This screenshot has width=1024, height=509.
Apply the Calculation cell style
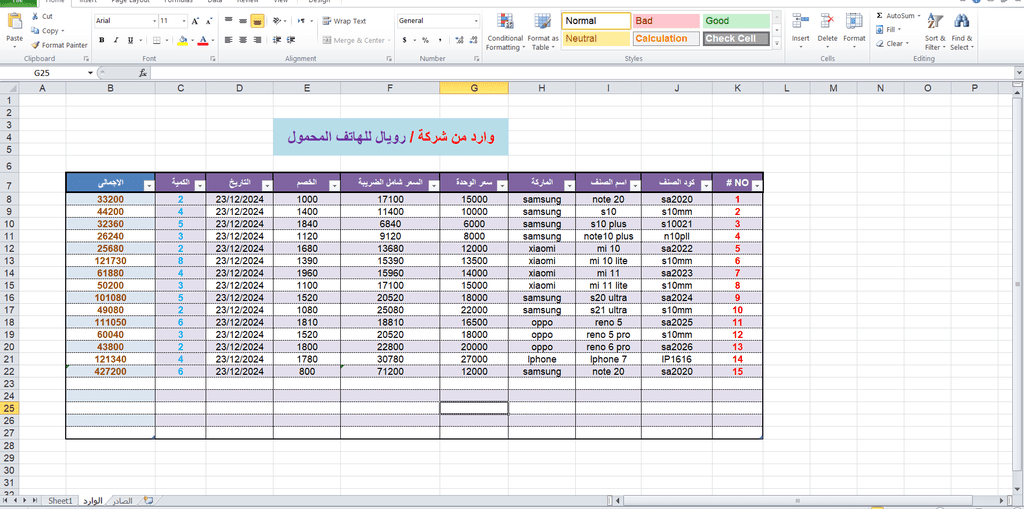pos(666,39)
